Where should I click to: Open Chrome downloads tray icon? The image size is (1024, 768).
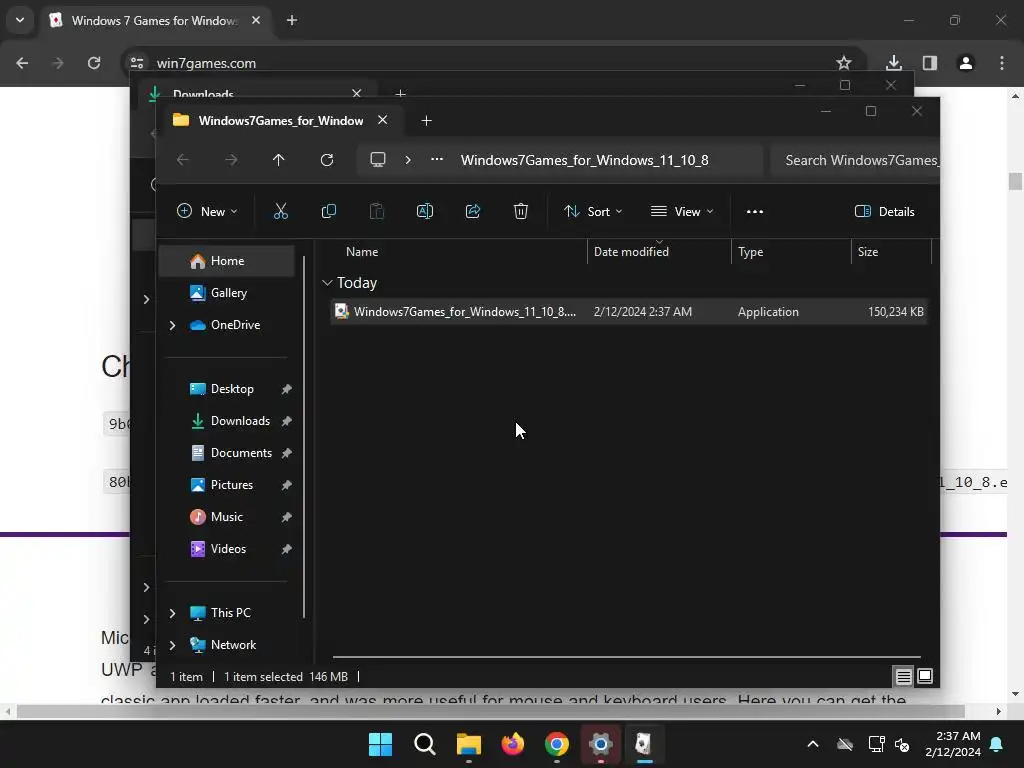[x=894, y=63]
